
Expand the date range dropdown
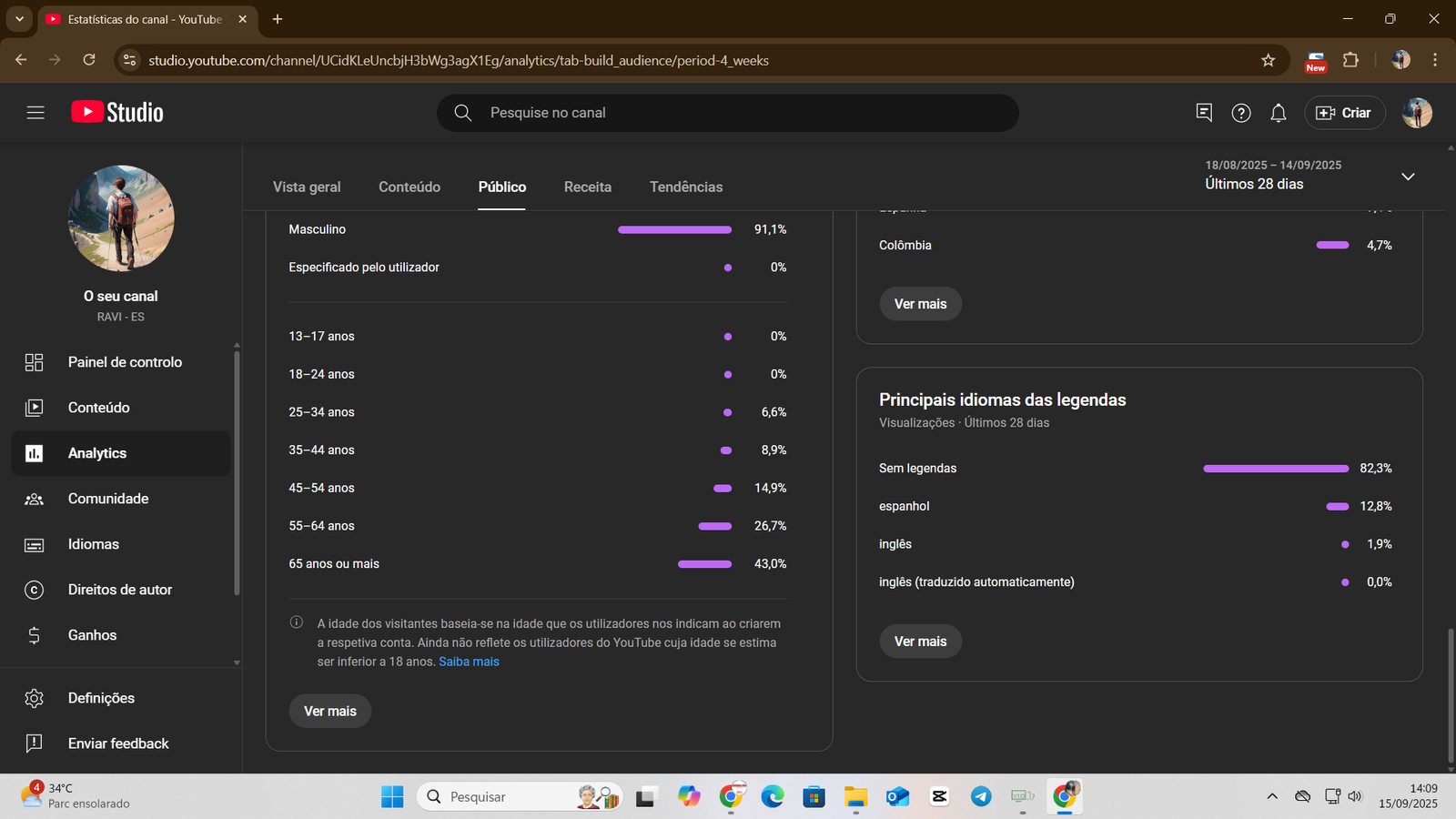(1407, 176)
